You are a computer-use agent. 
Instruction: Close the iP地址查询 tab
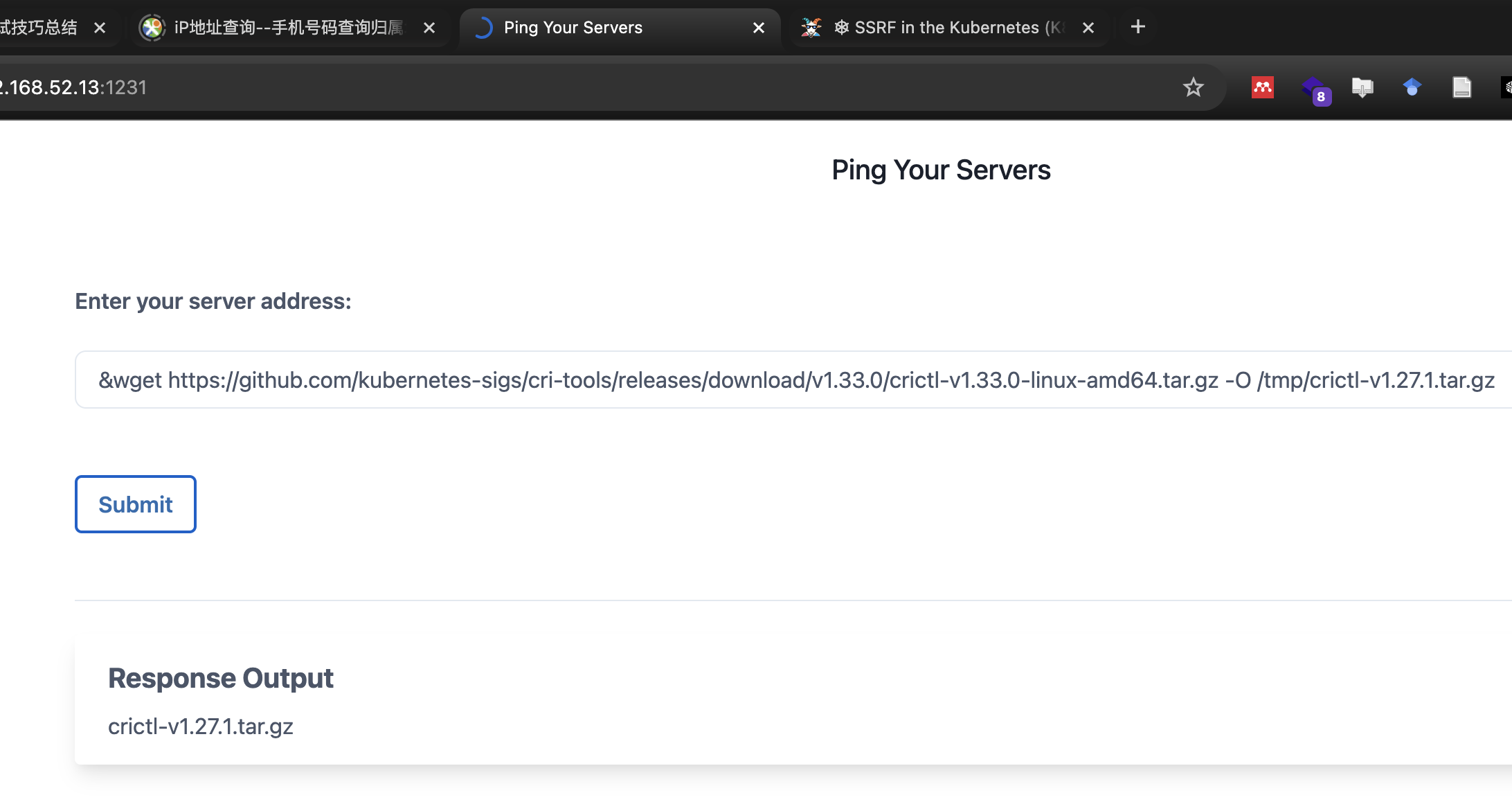(429, 28)
